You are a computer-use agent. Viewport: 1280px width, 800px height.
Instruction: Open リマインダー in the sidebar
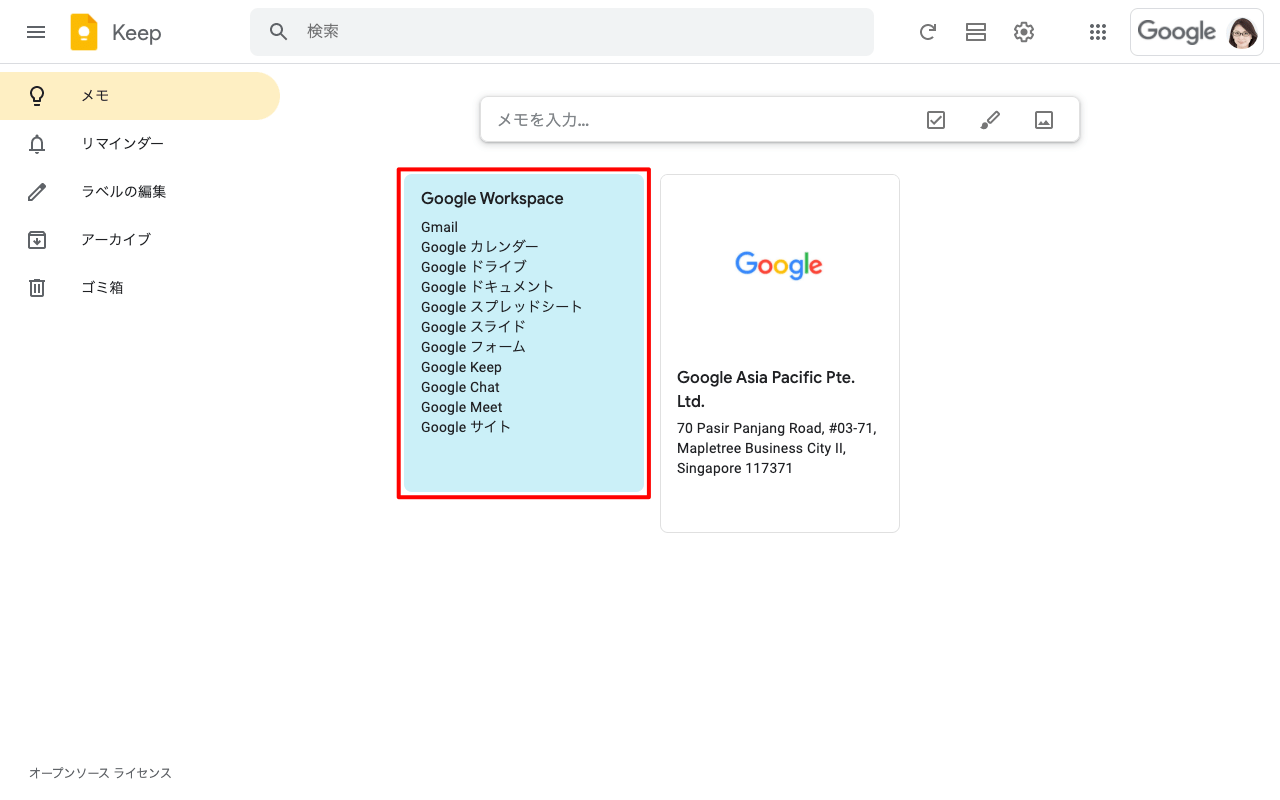(x=140, y=144)
